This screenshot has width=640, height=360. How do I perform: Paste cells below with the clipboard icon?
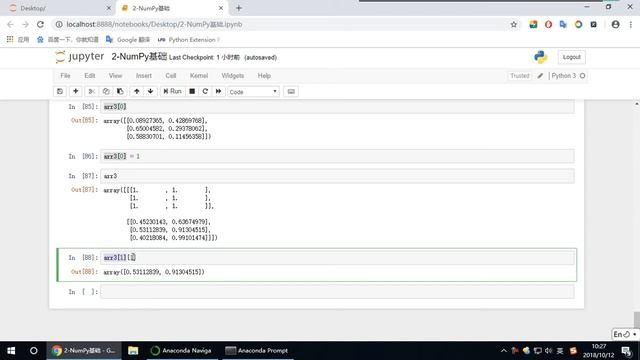120,91
